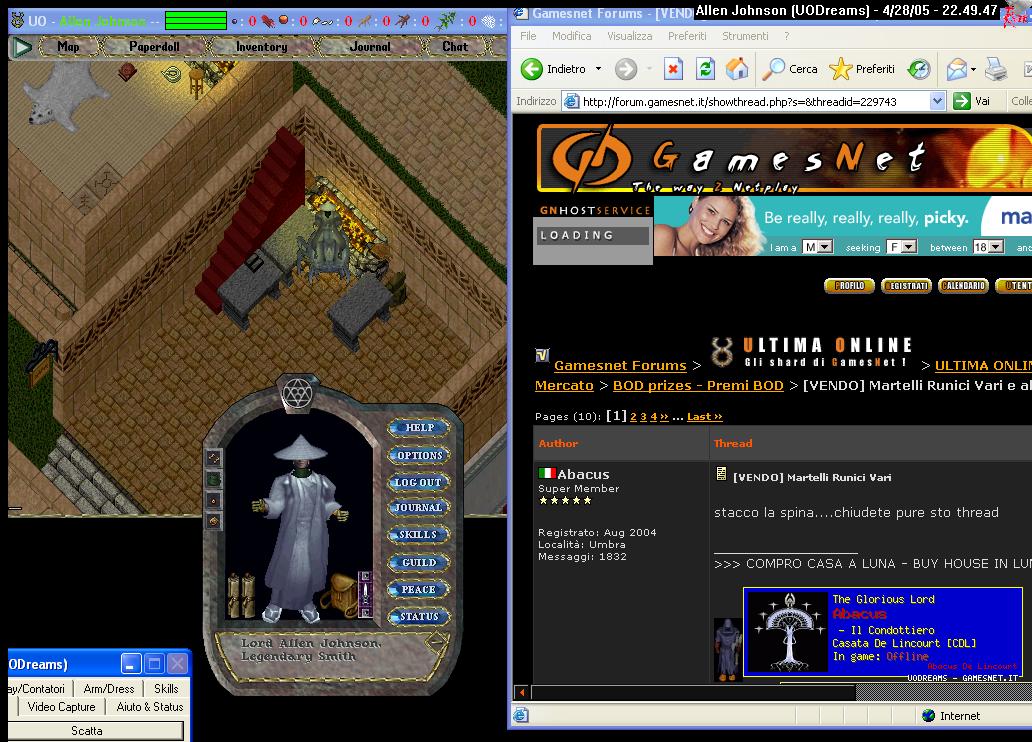Click the GamesNet logo banner
1032x742 pixels.
[785, 159]
